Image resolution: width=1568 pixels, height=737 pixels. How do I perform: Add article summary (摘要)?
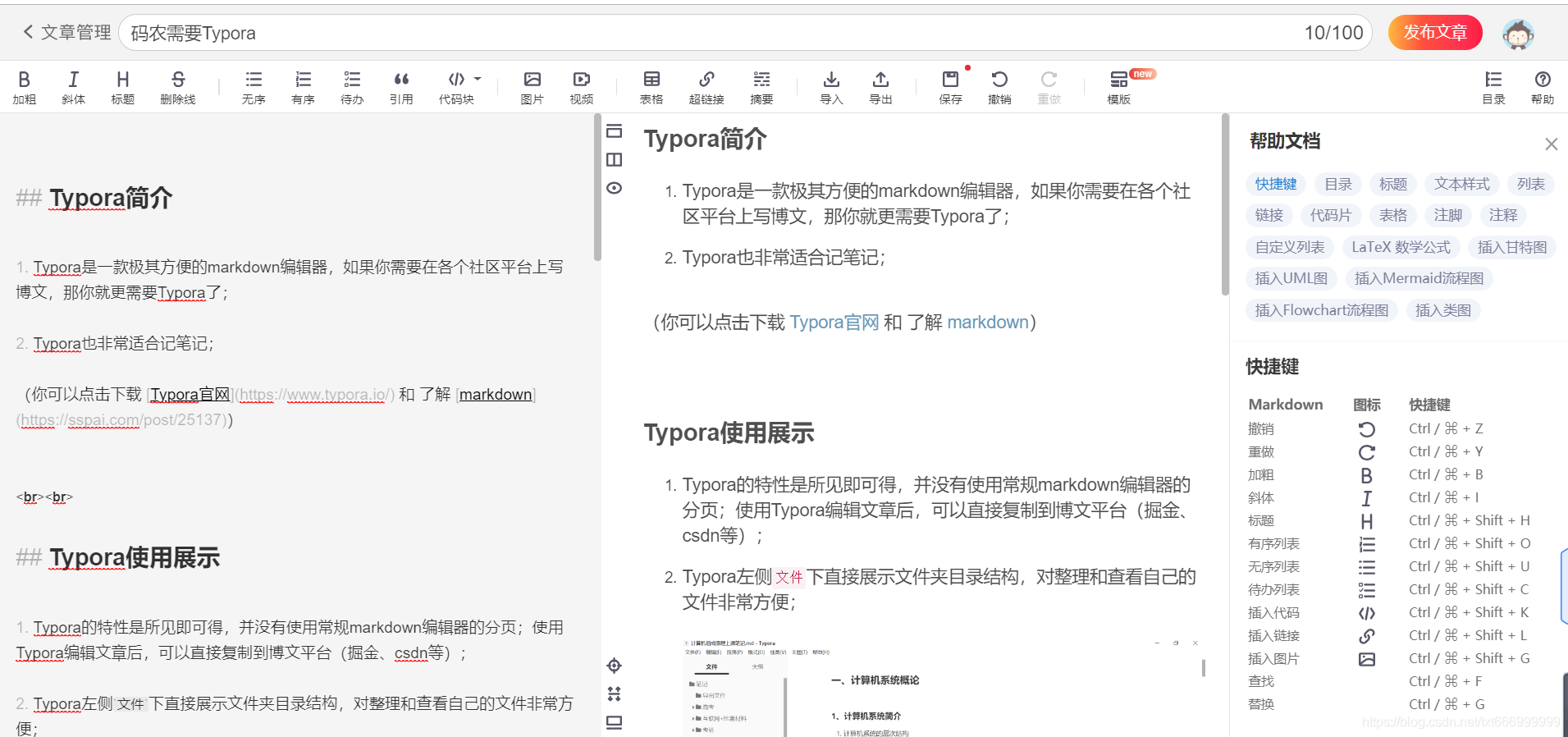[x=761, y=87]
